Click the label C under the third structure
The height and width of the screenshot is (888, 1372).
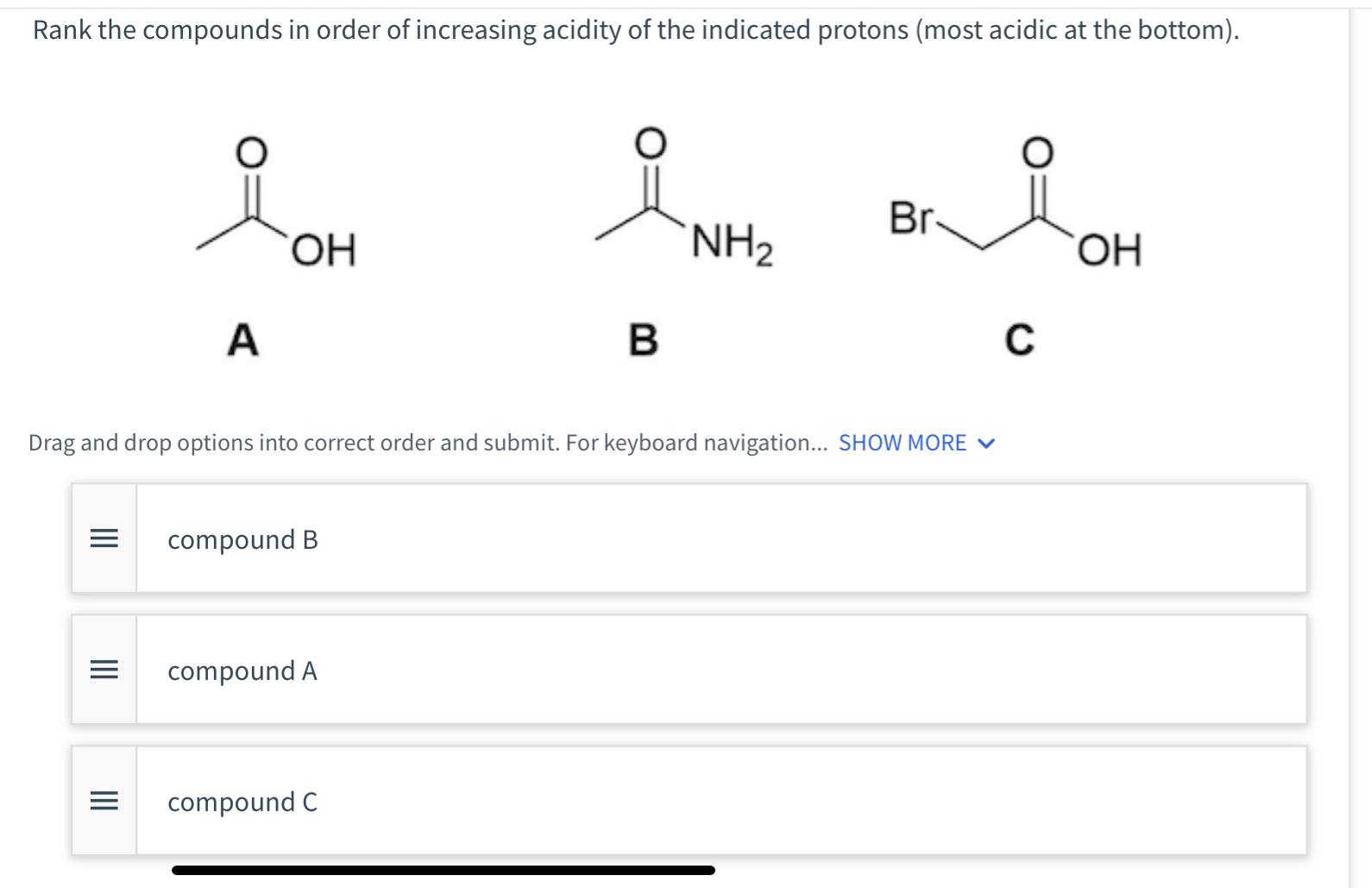coord(1020,338)
